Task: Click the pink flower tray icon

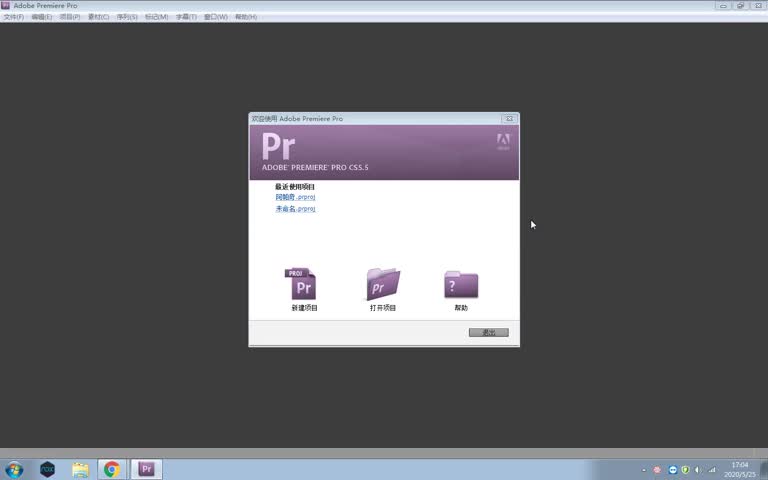Action: (657, 470)
